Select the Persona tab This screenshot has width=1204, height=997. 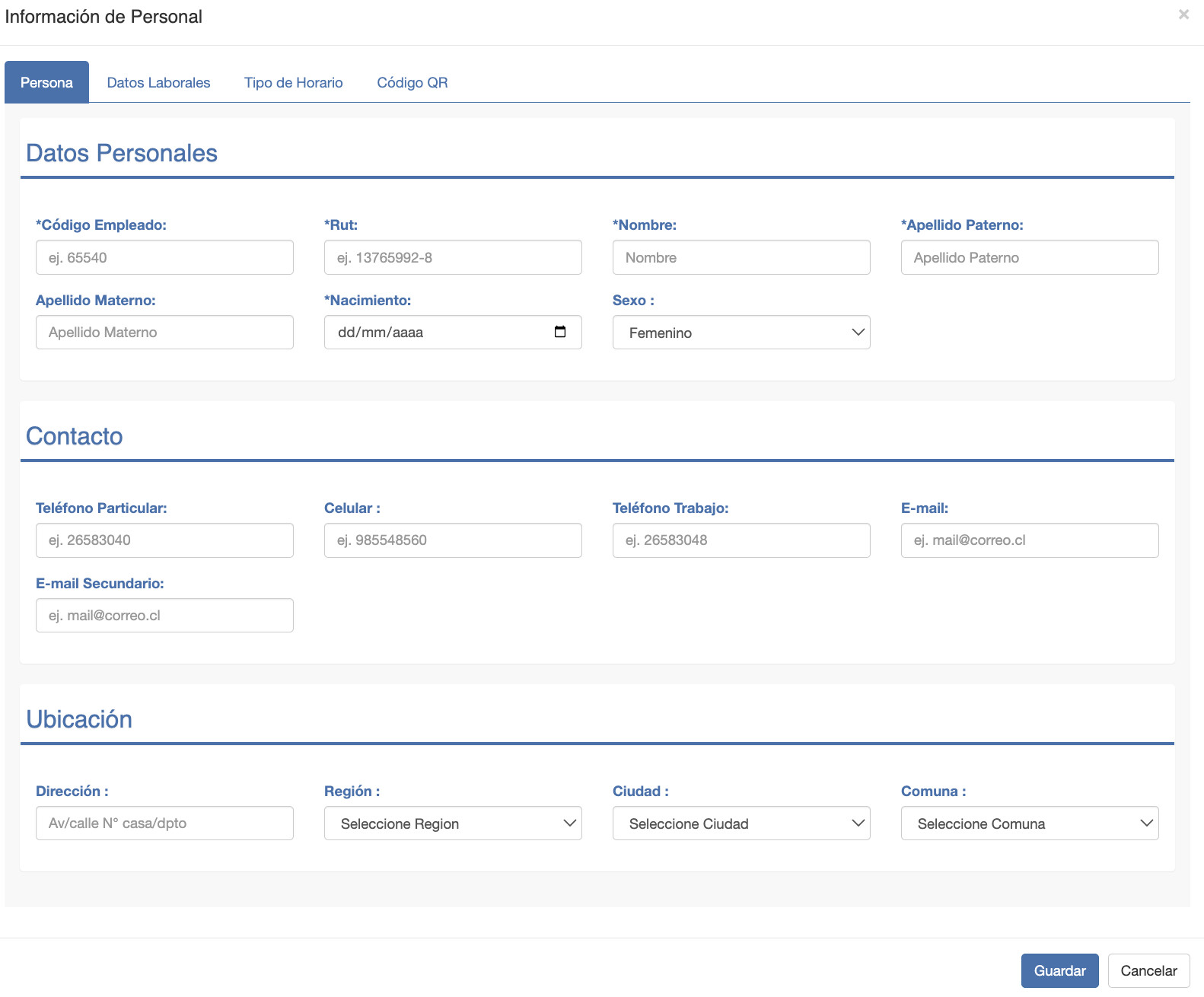46,82
